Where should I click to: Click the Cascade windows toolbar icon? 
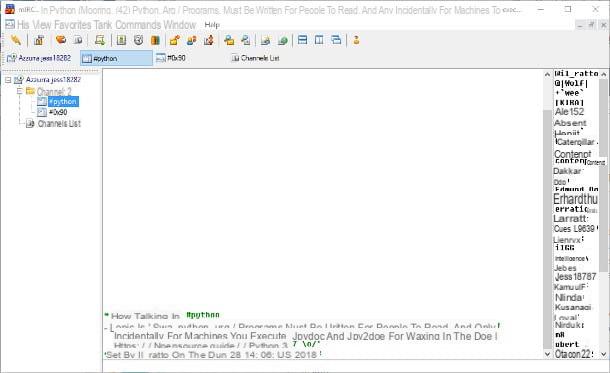tap(336, 40)
